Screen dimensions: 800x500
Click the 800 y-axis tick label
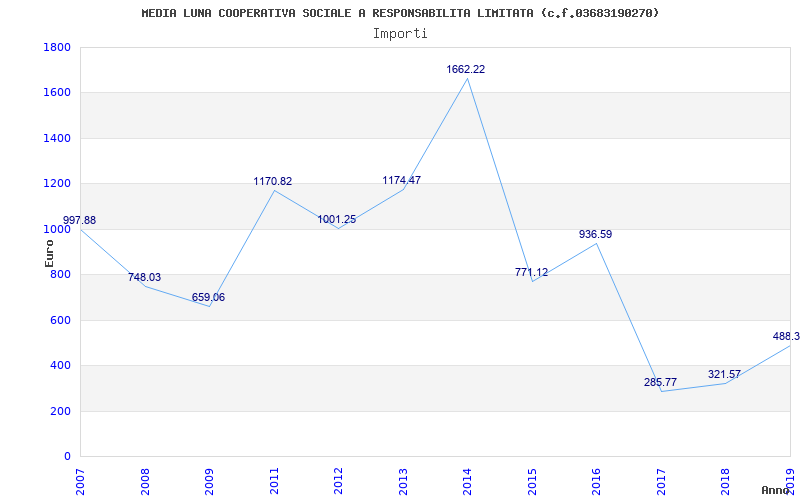61,274
